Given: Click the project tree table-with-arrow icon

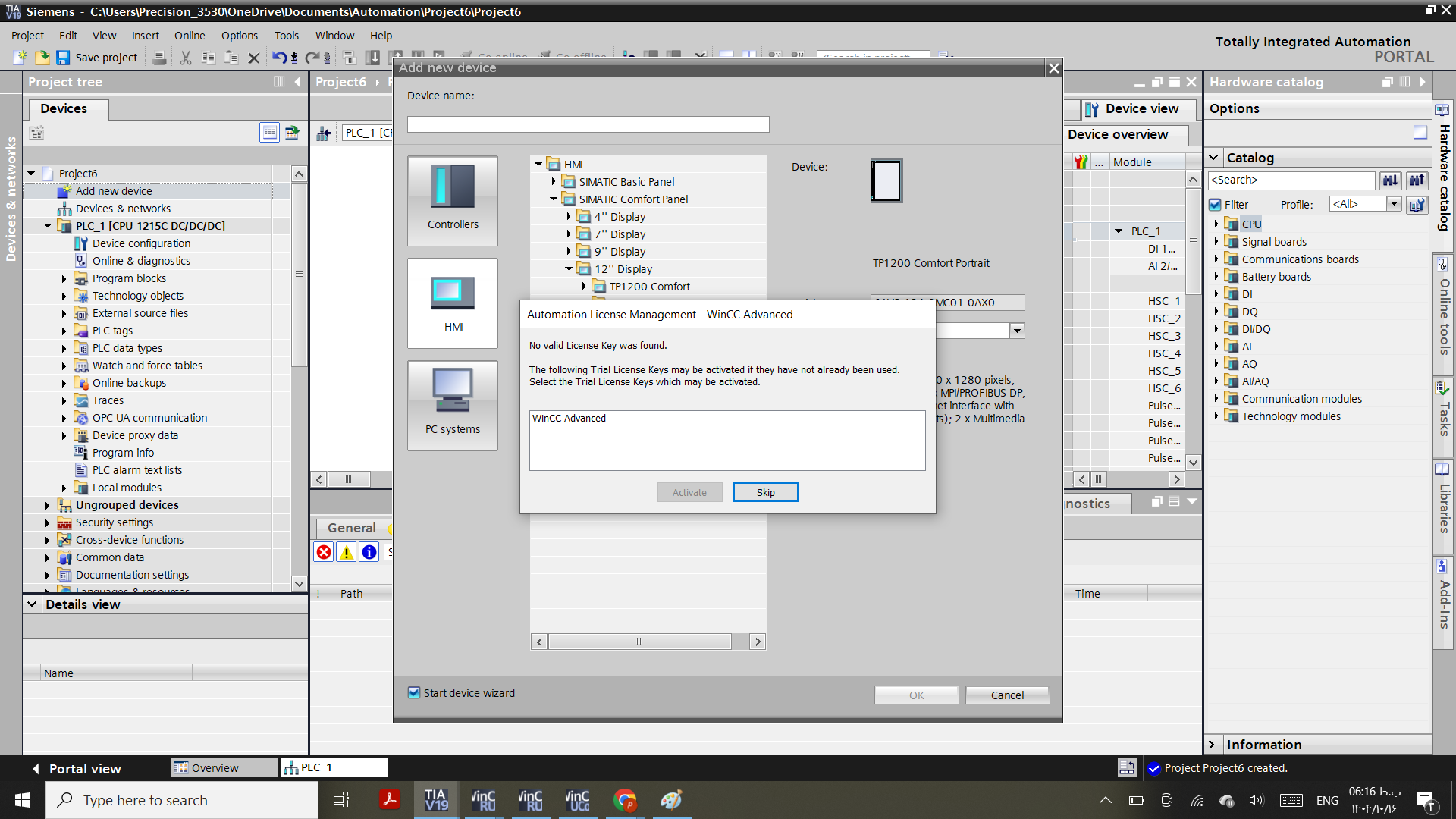Looking at the screenshot, I should click(292, 133).
